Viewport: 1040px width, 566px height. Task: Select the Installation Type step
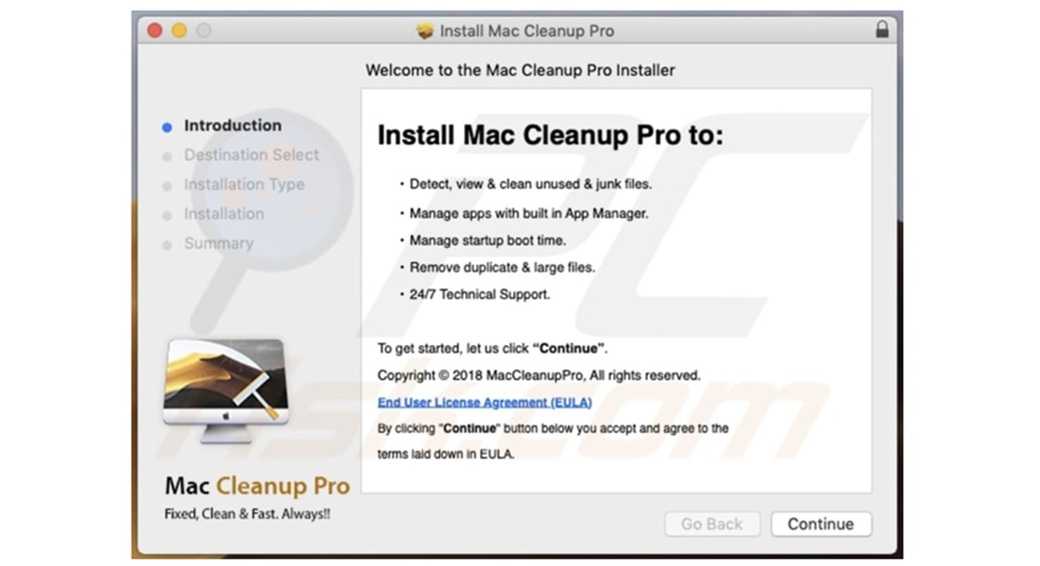click(x=244, y=184)
